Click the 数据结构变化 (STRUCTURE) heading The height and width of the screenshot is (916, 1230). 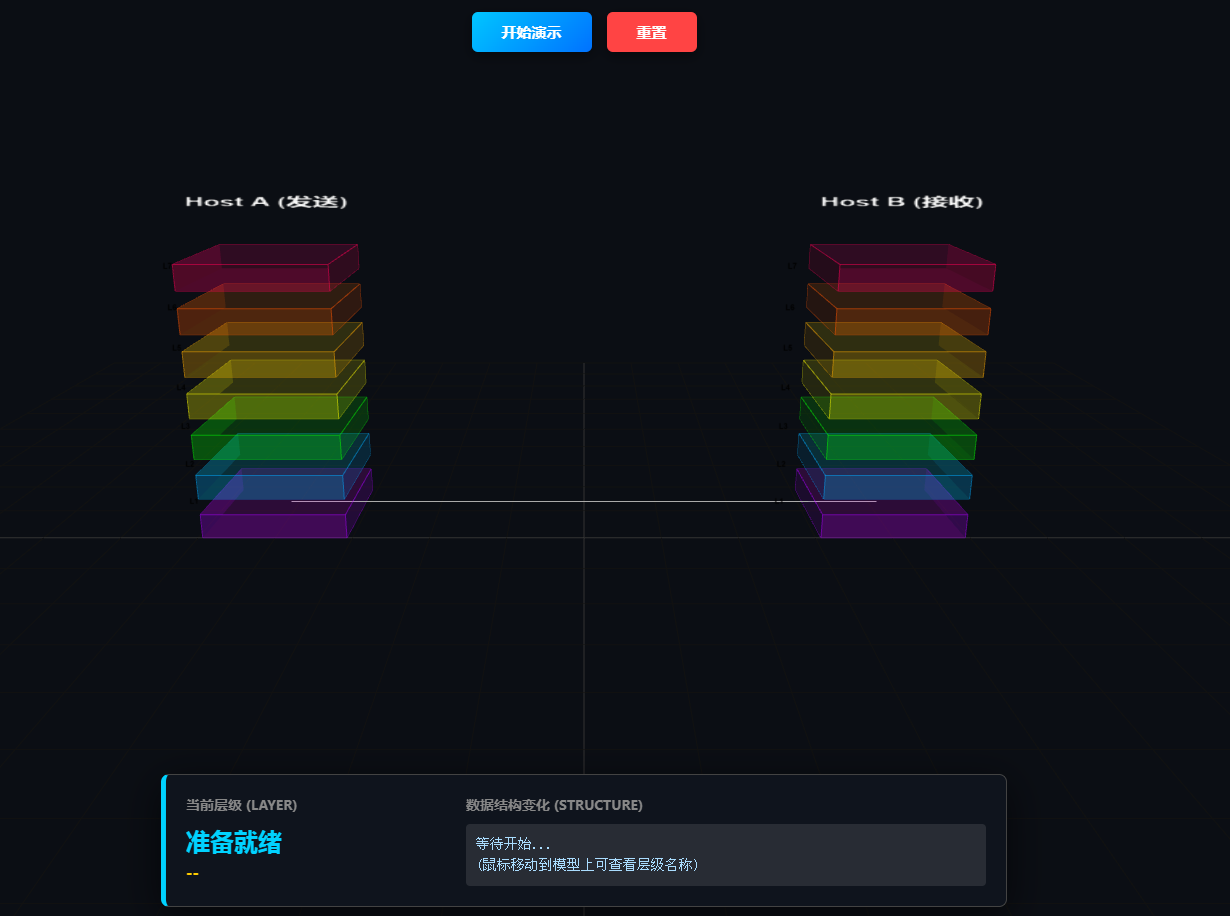click(x=550, y=805)
